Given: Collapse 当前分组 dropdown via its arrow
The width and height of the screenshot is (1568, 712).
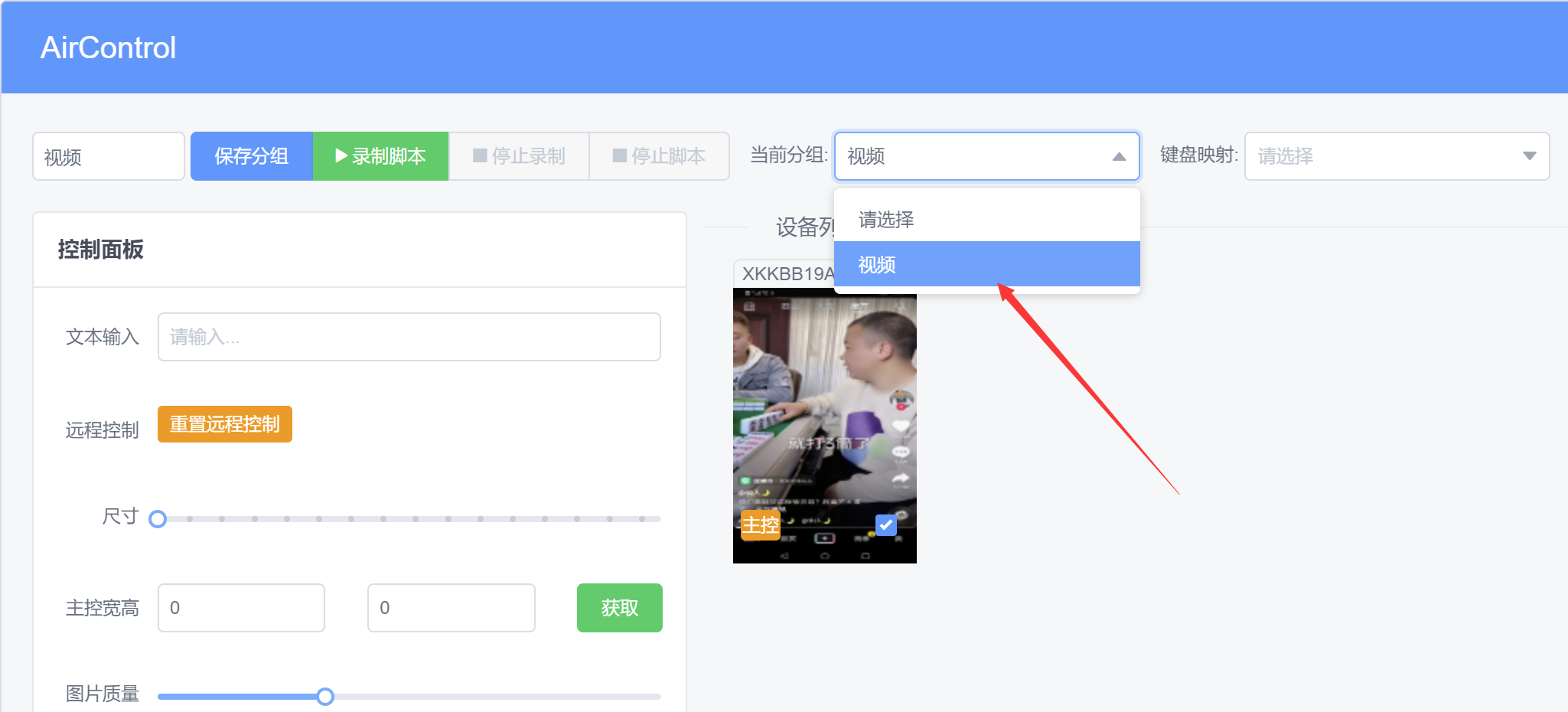Looking at the screenshot, I should tap(1119, 156).
